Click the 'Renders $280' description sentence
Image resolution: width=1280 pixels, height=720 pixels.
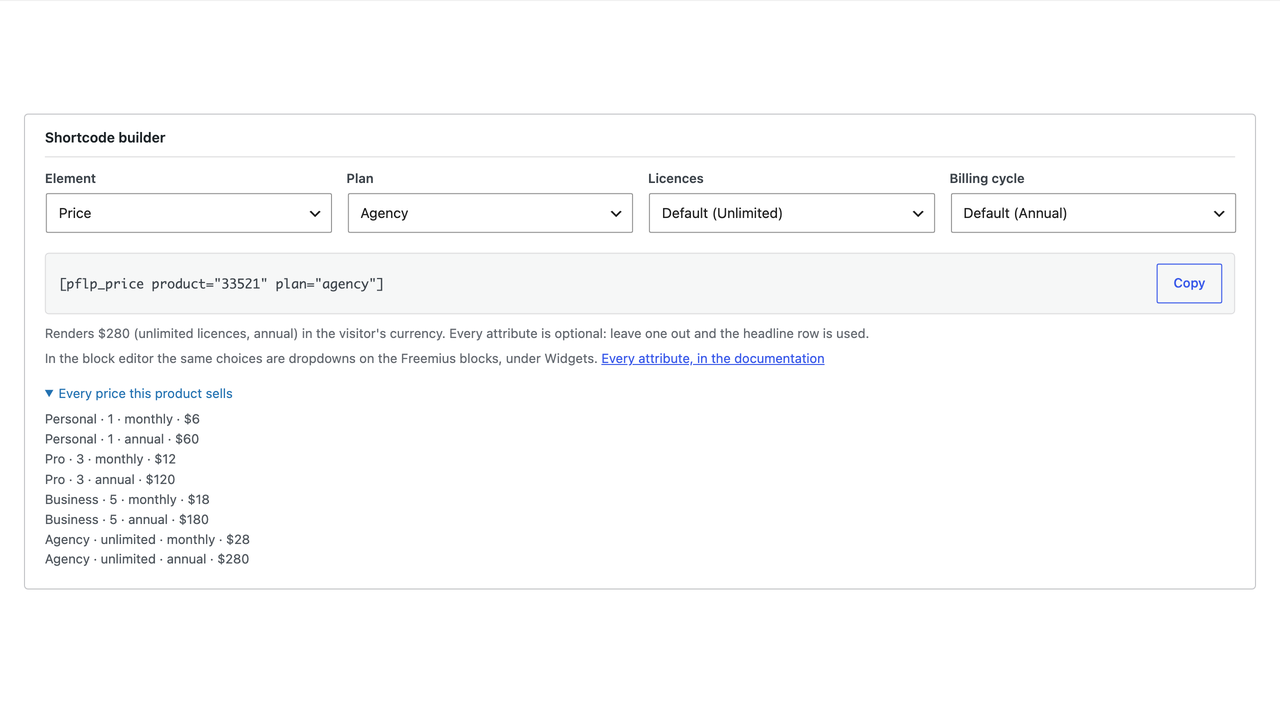click(457, 333)
